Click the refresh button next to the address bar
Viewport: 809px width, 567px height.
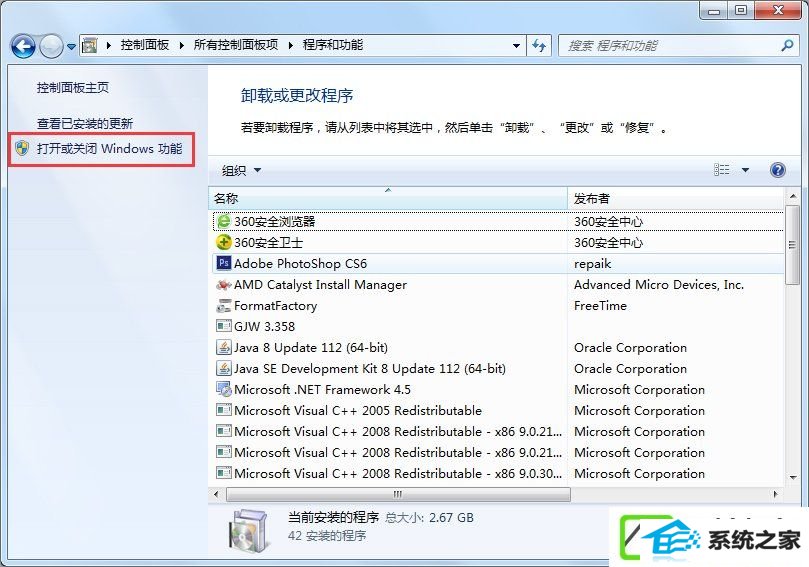pos(539,45)
